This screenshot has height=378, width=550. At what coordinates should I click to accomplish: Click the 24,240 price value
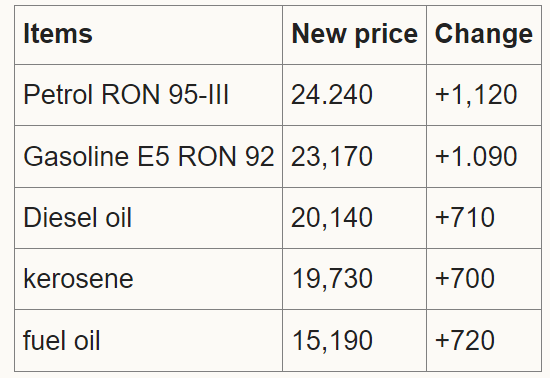332,95
